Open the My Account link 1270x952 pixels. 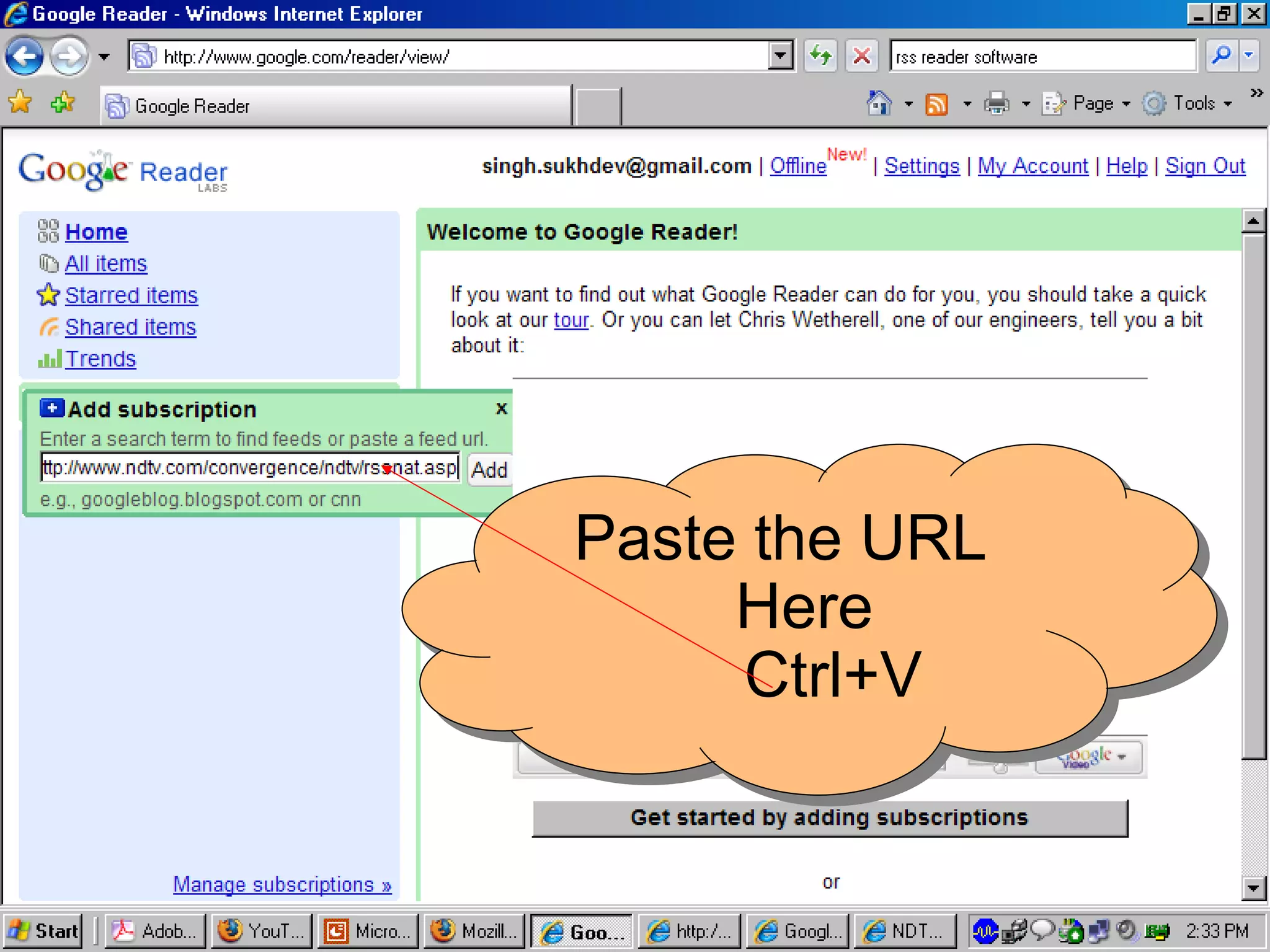(x=1033, y=166)
